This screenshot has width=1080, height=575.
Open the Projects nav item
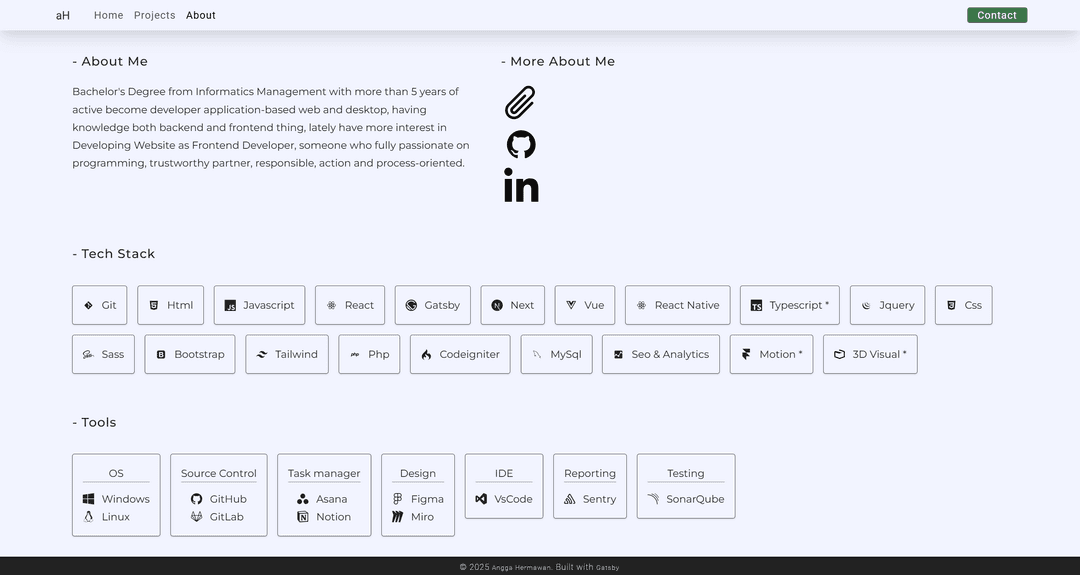coord(154,15)
